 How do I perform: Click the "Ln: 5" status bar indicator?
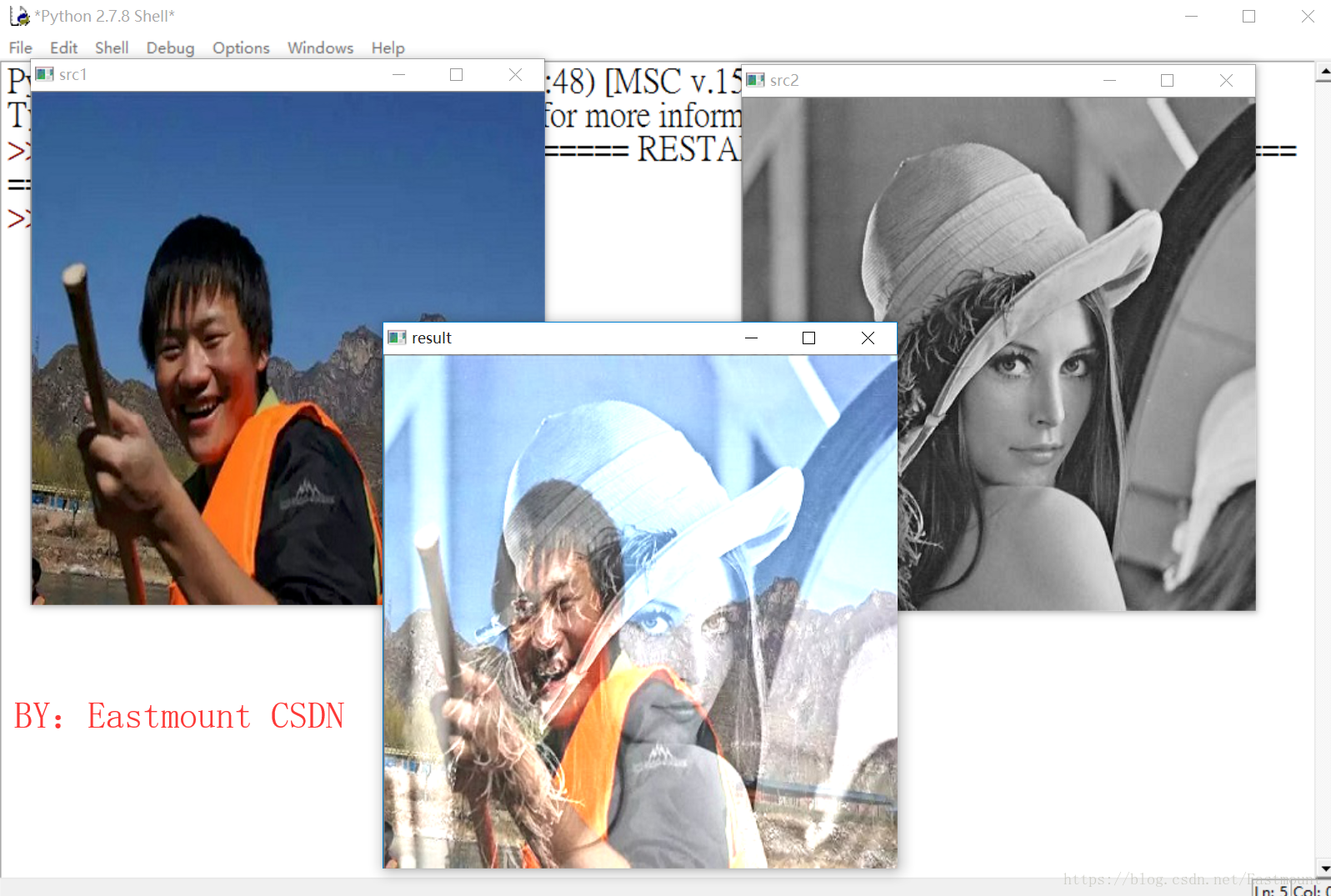pos(1271,890)
